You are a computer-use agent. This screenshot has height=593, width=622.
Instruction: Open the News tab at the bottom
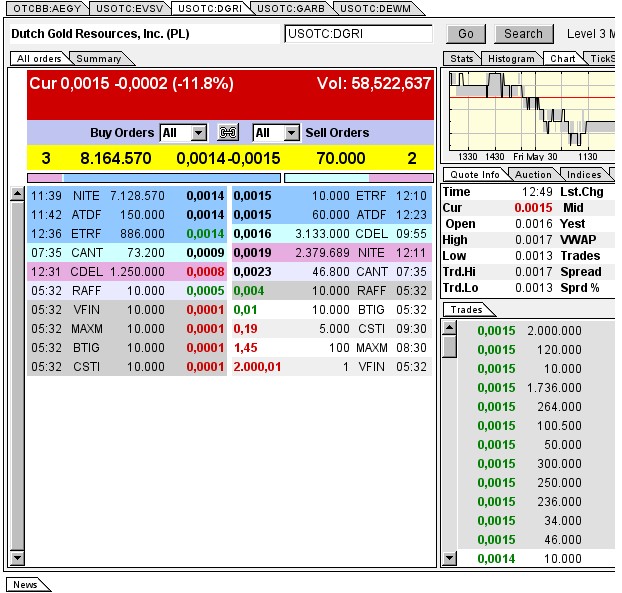(x=25, y=585)
